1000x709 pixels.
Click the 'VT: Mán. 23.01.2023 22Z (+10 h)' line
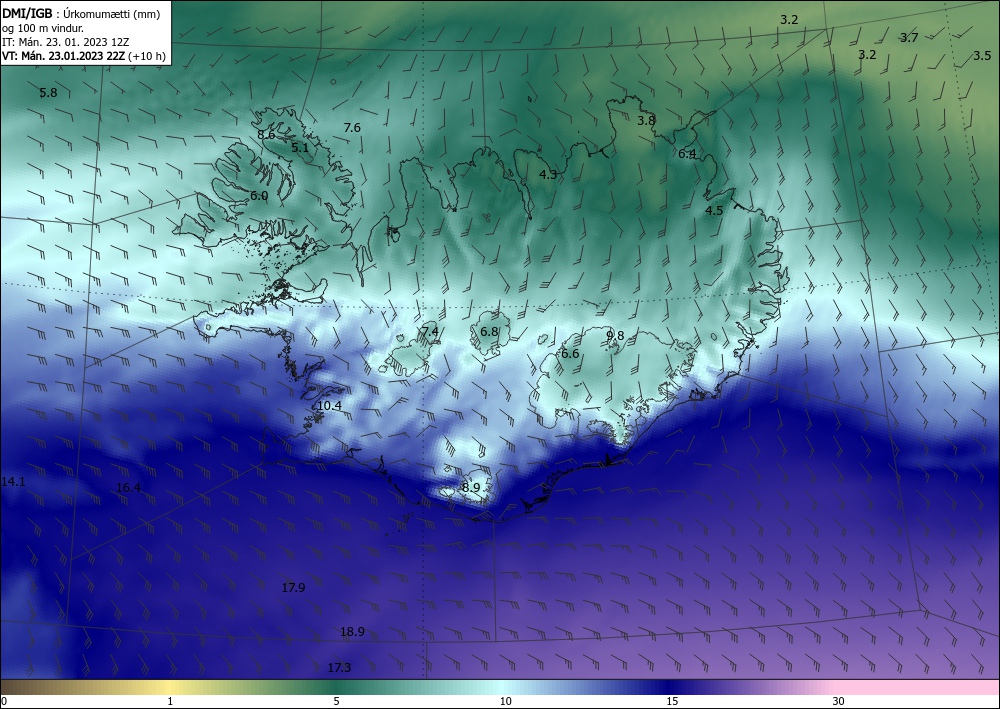click(84, 56)
